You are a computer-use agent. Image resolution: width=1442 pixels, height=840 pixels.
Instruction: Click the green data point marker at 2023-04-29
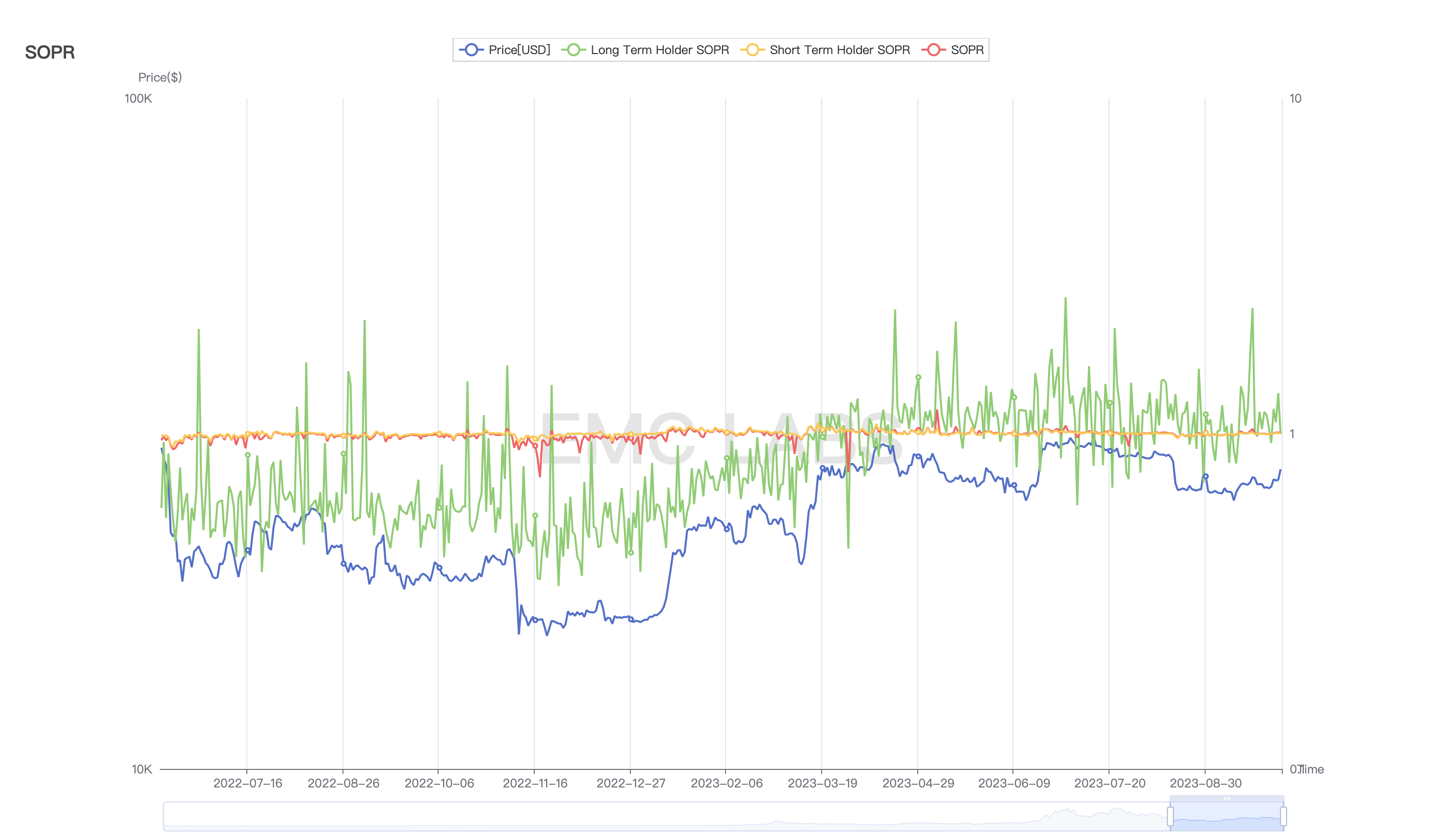coord(918,377)
